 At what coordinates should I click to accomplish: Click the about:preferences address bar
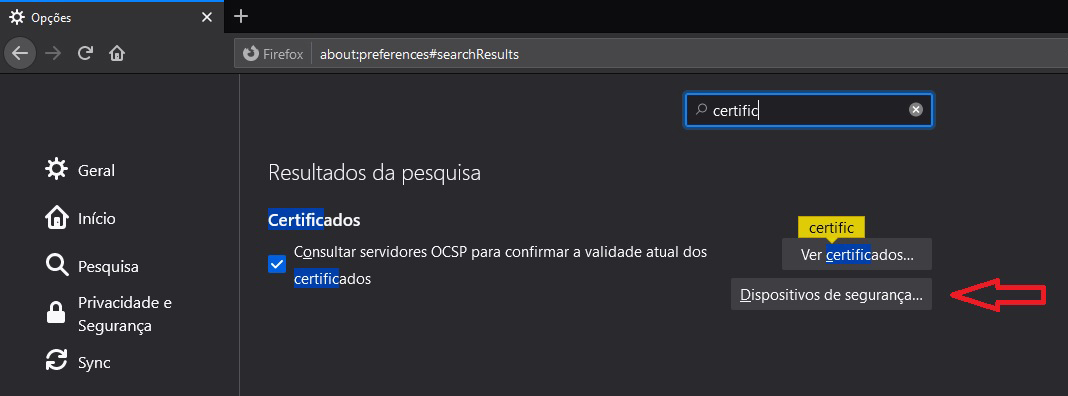tap(690, 54)
